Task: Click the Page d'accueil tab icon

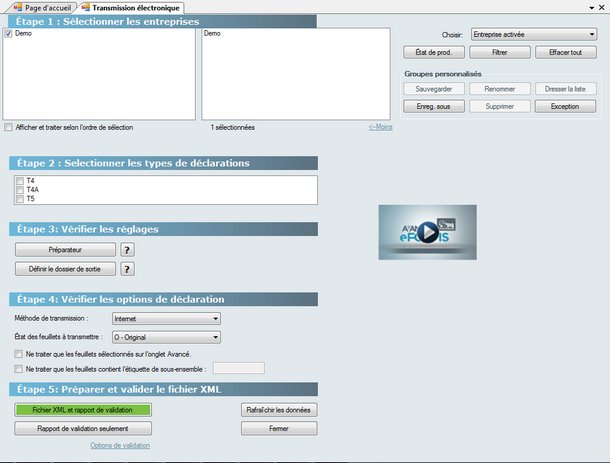Action: click(18, 7)
